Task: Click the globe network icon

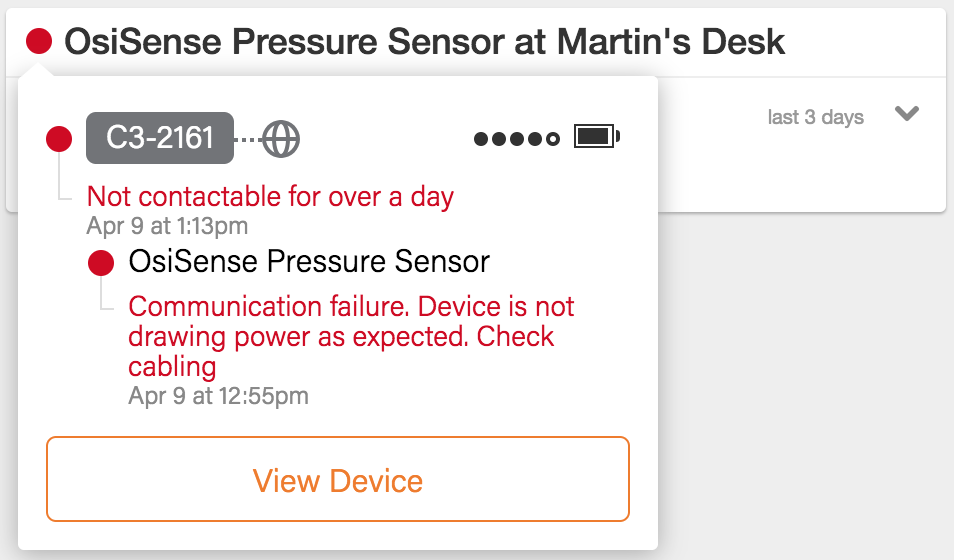Action: pyautogui.click(x=282, y=138)
